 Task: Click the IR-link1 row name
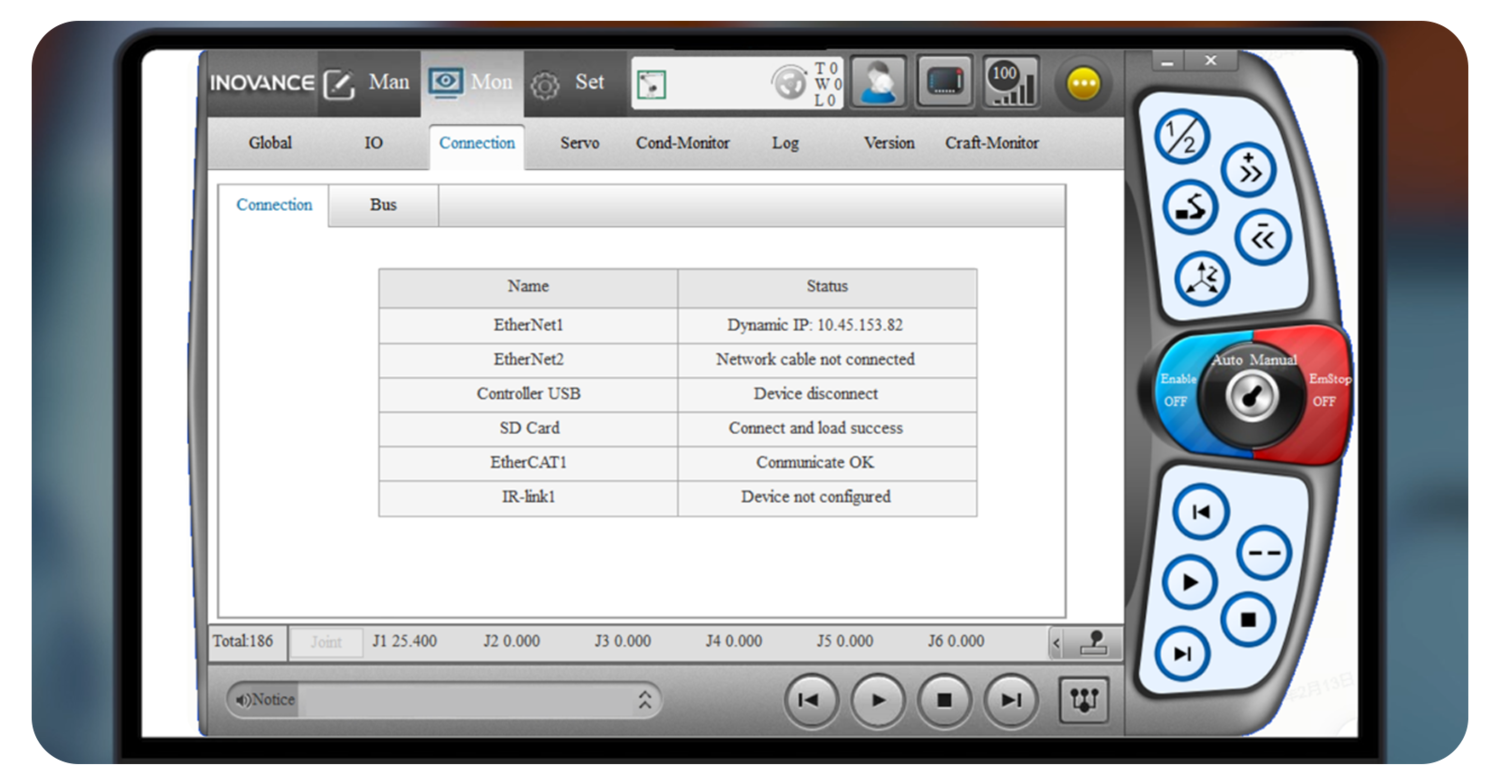coord(529,496)
